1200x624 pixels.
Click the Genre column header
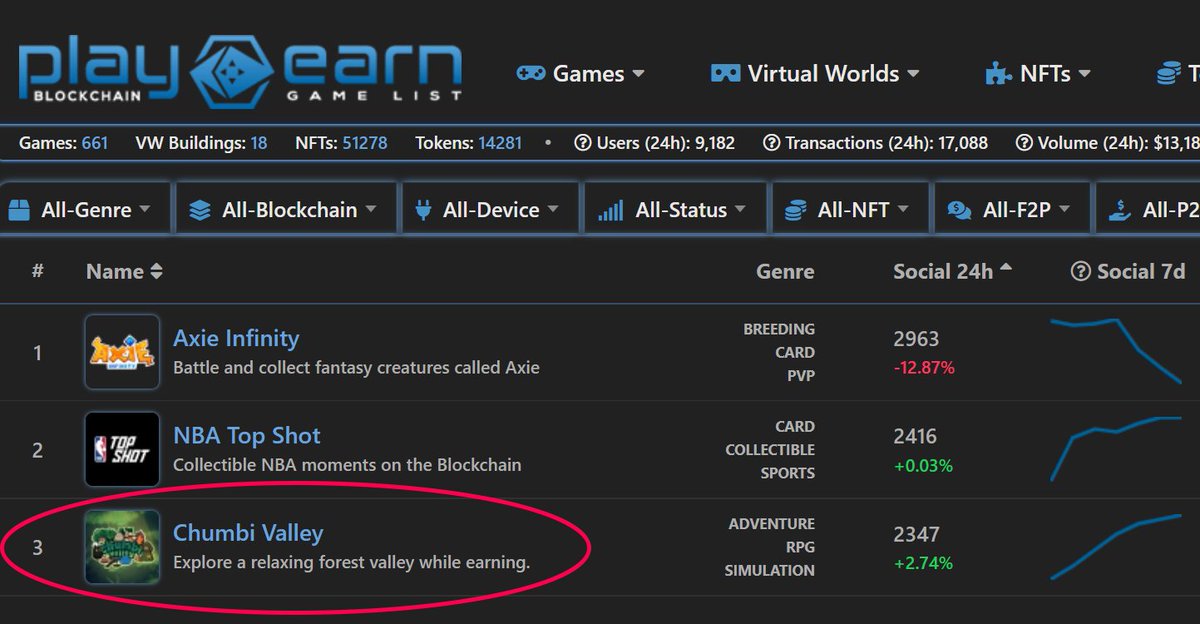pyautogui.click(x=785, y=271)
